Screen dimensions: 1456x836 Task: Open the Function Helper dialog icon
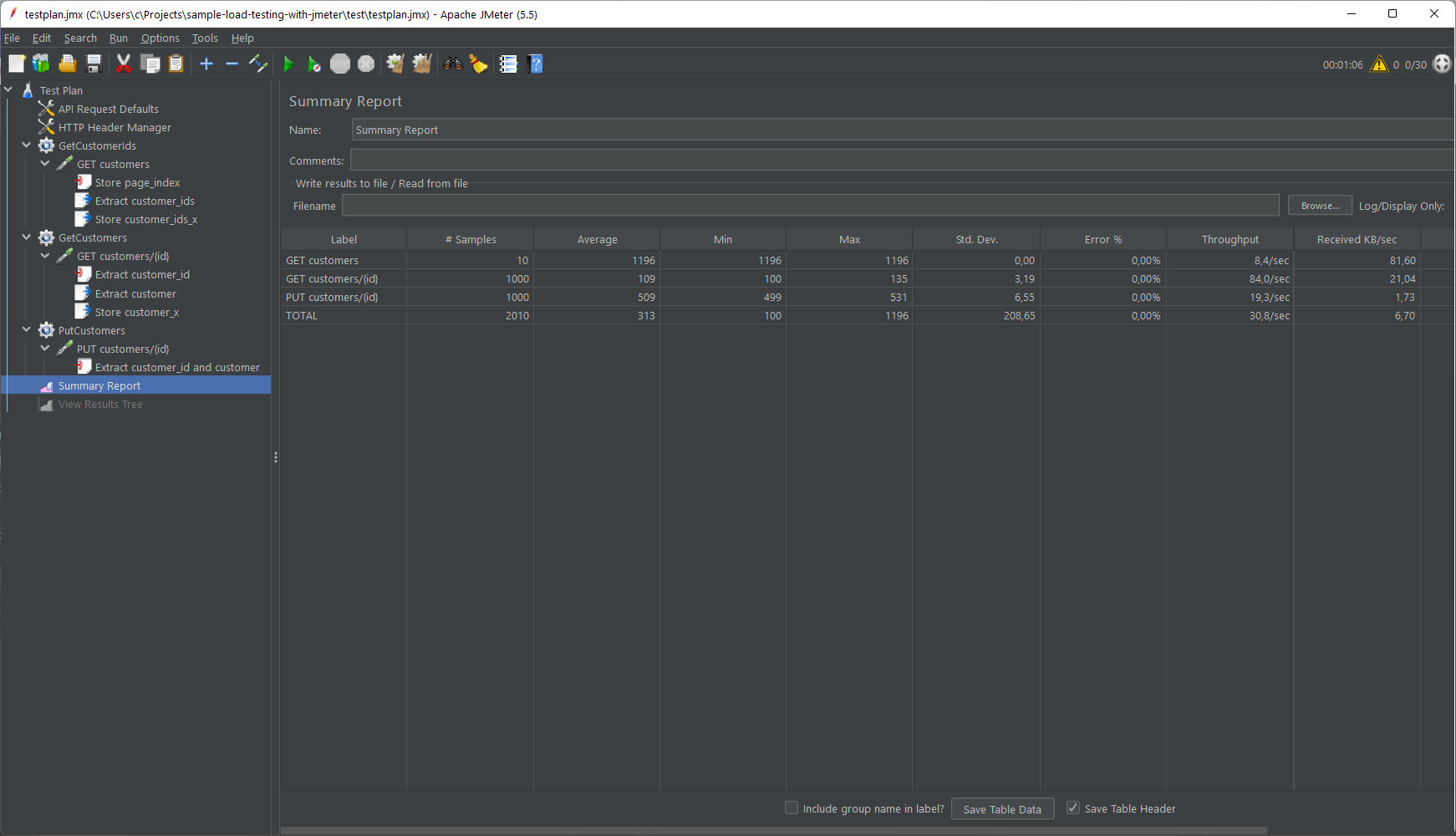click(508, 64)
